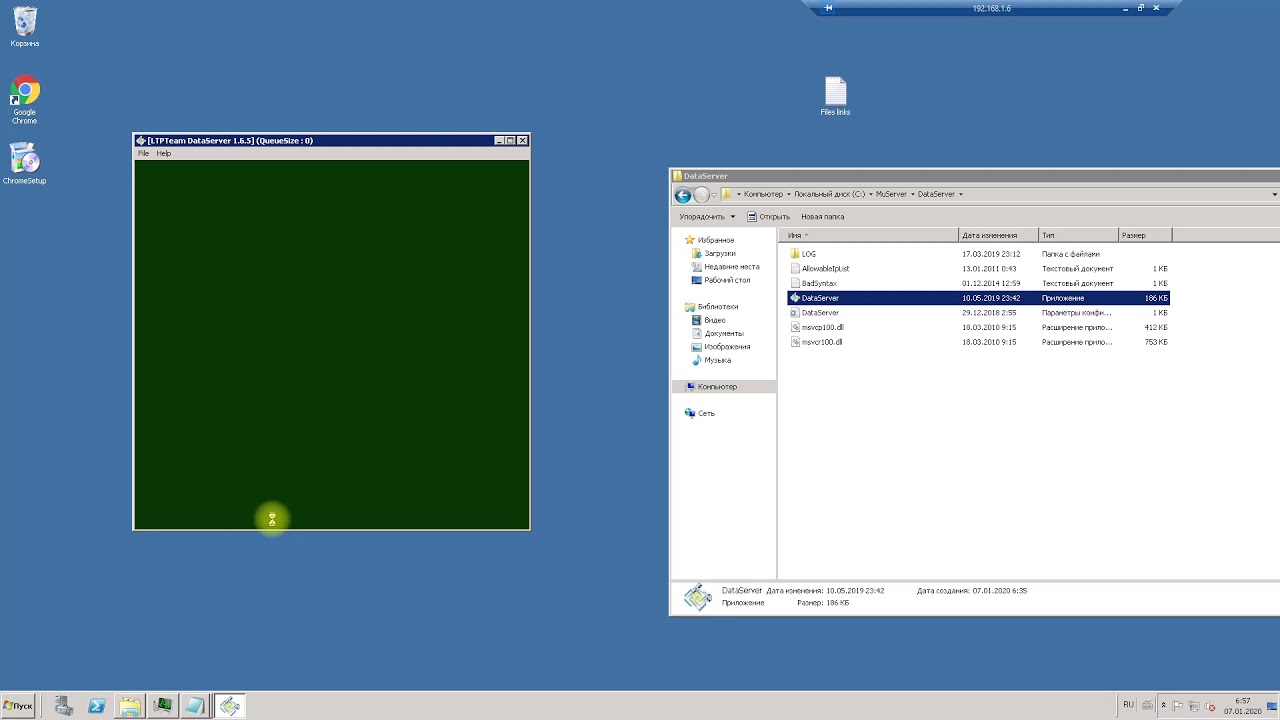Open the Пуск start menu

pyautogui.click(x=18, y=706)
